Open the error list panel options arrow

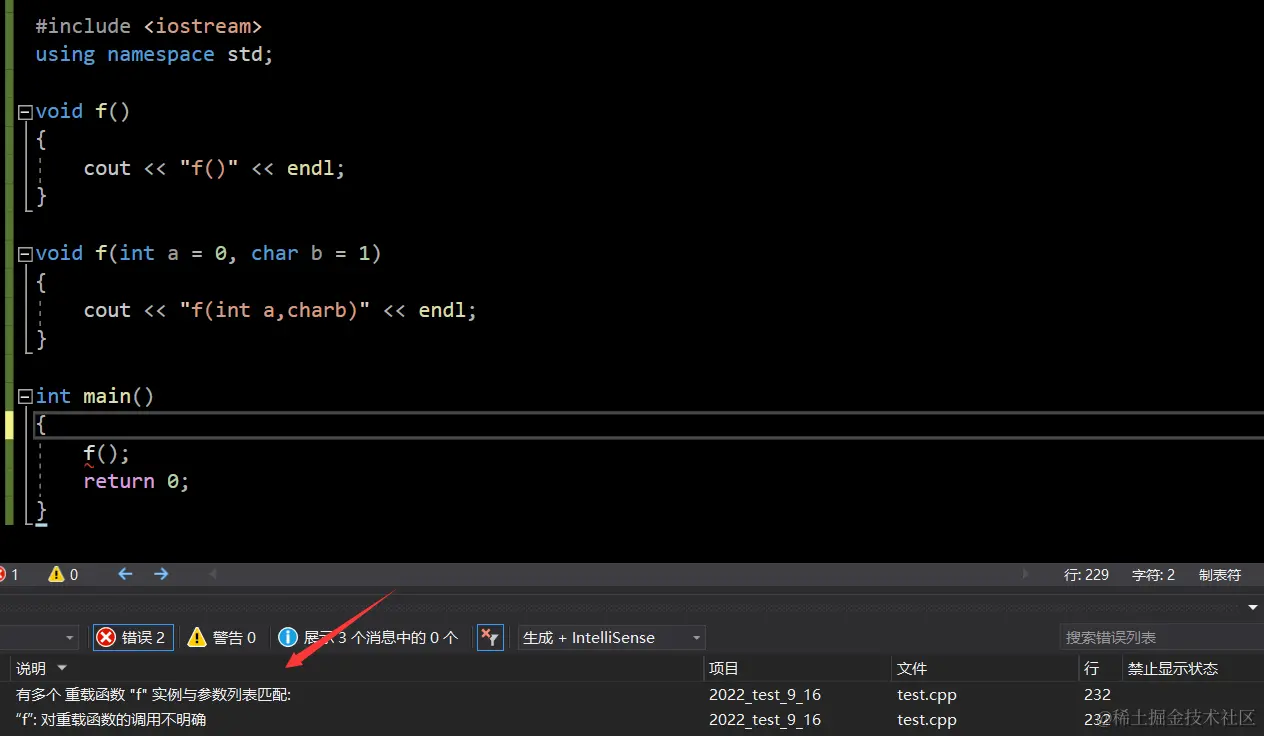click(x=1253, y=607)
